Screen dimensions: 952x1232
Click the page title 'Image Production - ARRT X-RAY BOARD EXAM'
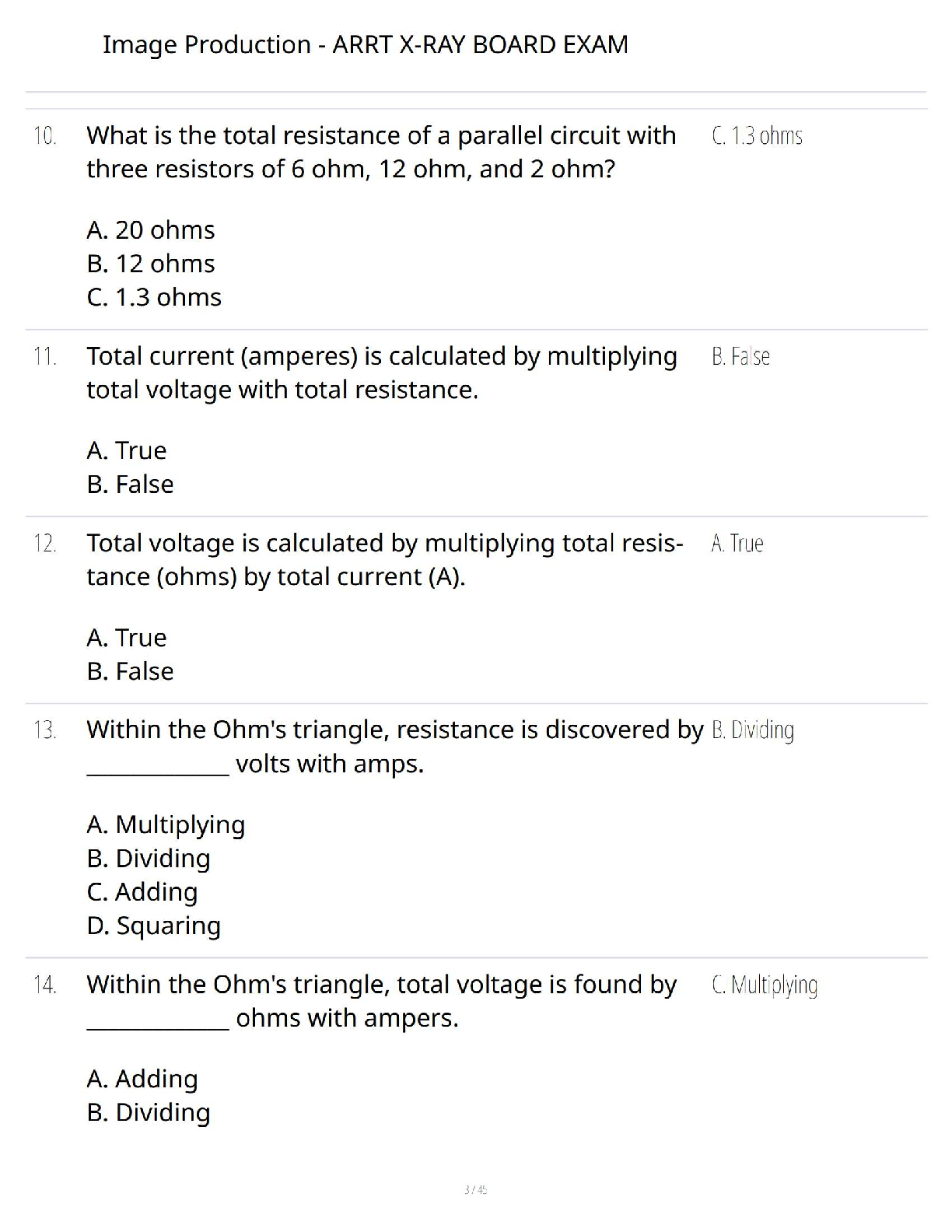tap(366, 44)
